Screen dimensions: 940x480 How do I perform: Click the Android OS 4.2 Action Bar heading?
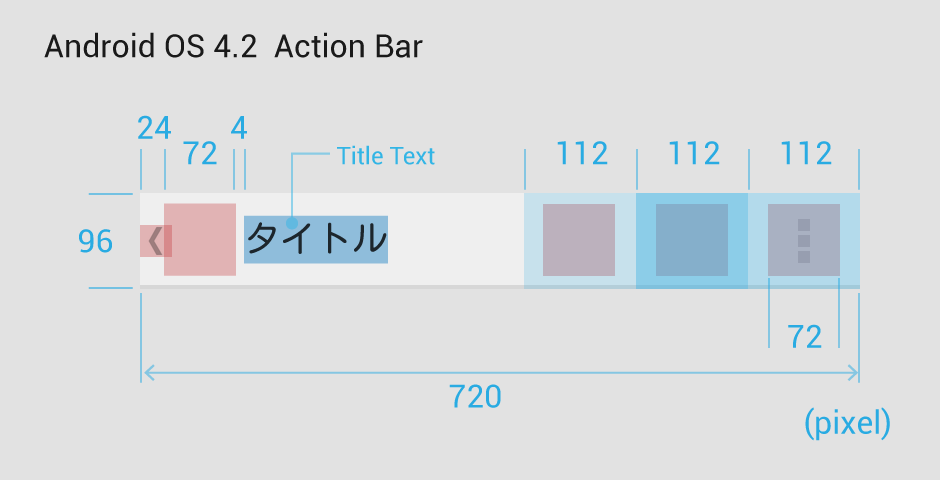233,47
